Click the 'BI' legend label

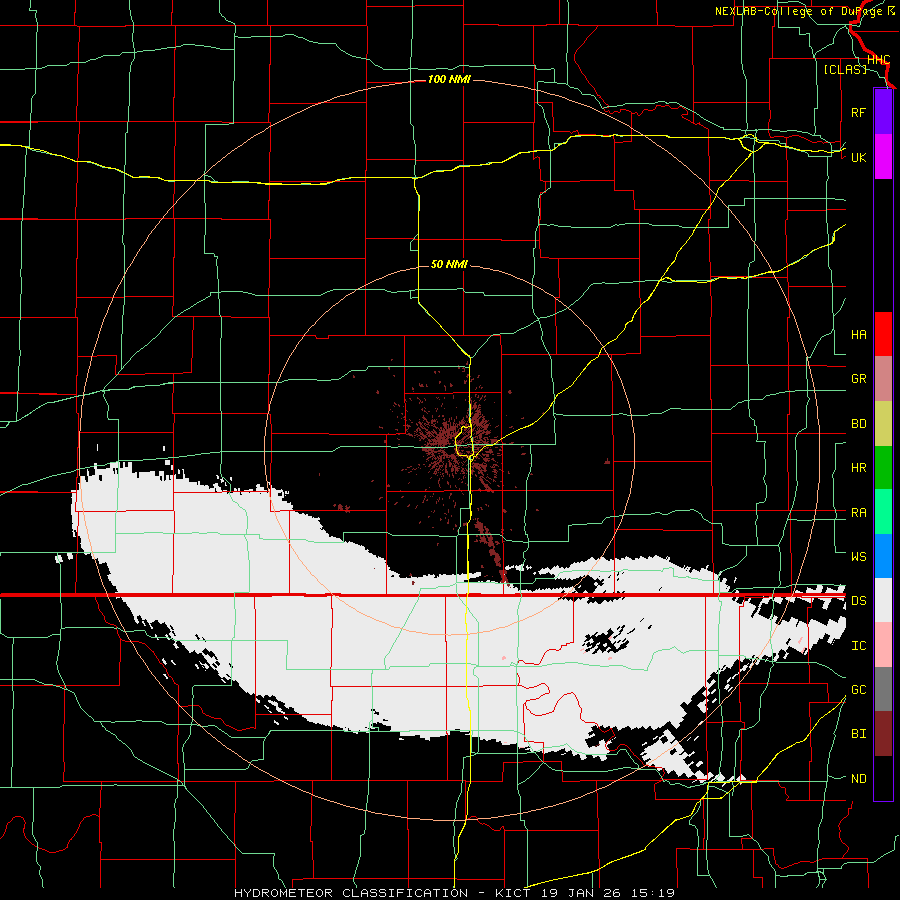[858, 734]
